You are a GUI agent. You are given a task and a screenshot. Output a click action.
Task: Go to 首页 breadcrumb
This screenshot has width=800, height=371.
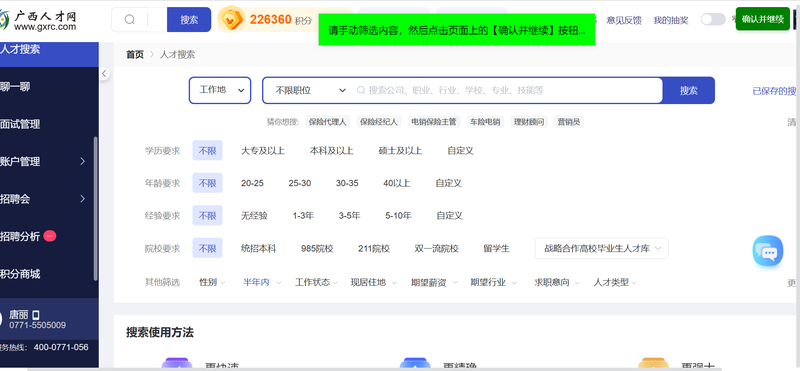click(x=135, y=55)
